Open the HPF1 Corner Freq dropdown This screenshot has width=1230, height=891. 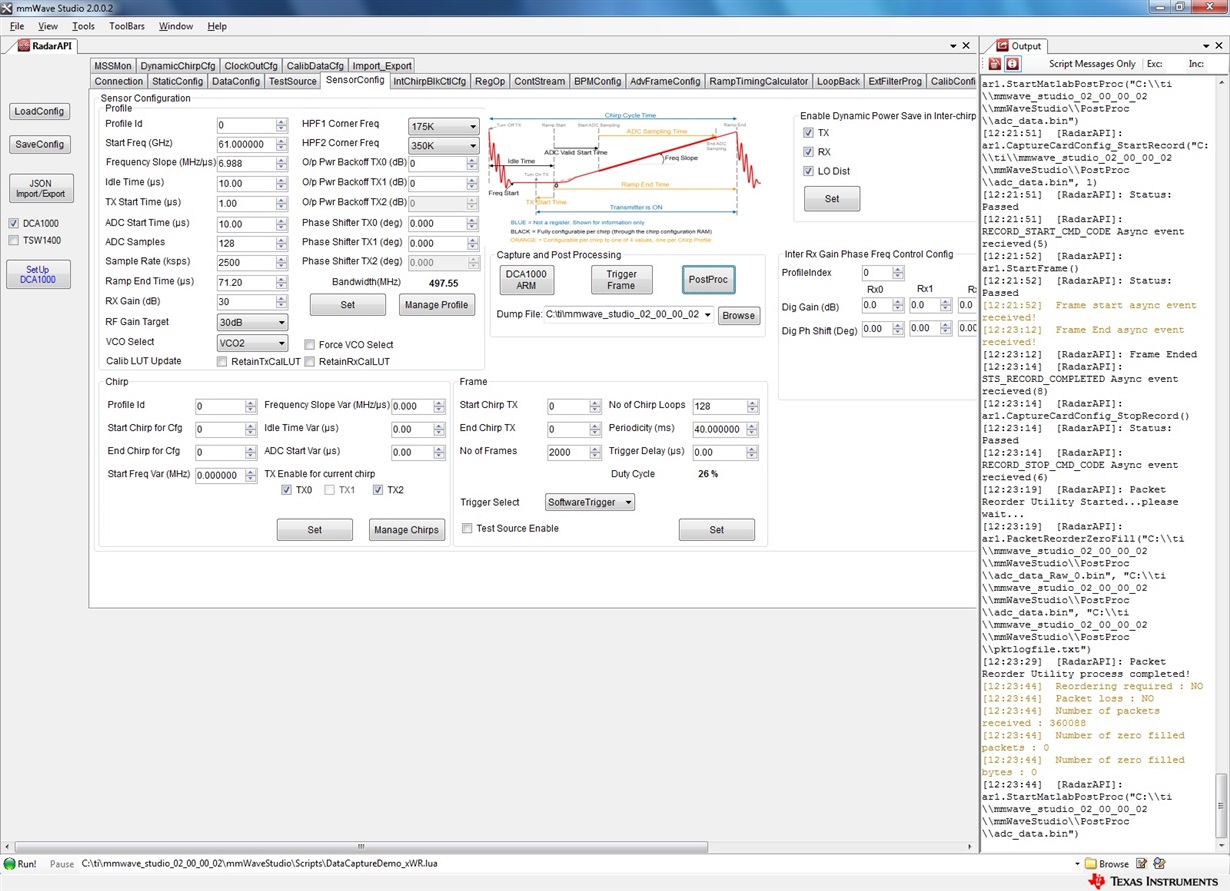[444, 127]
